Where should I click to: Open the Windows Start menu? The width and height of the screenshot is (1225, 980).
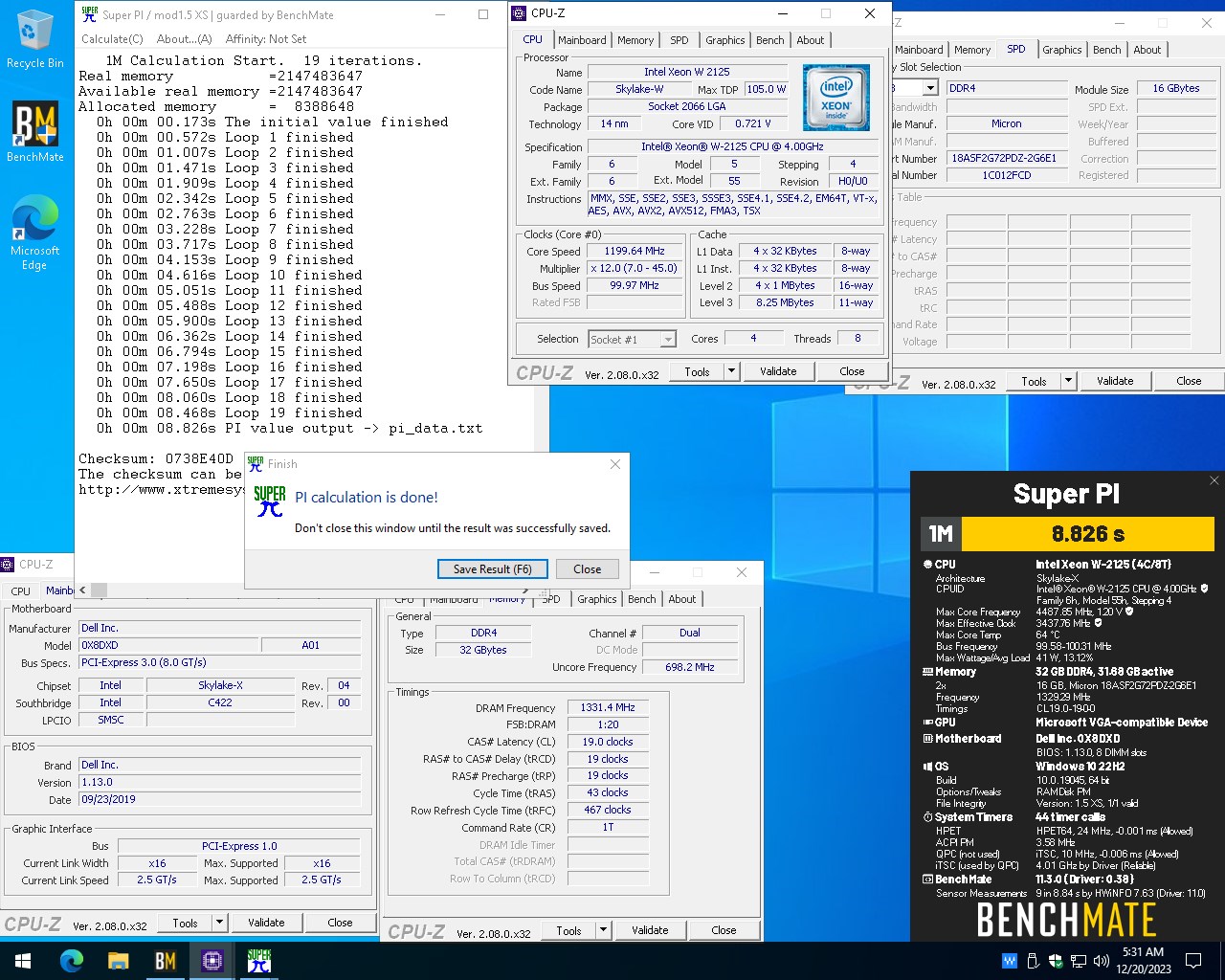[x=23, y=960]
